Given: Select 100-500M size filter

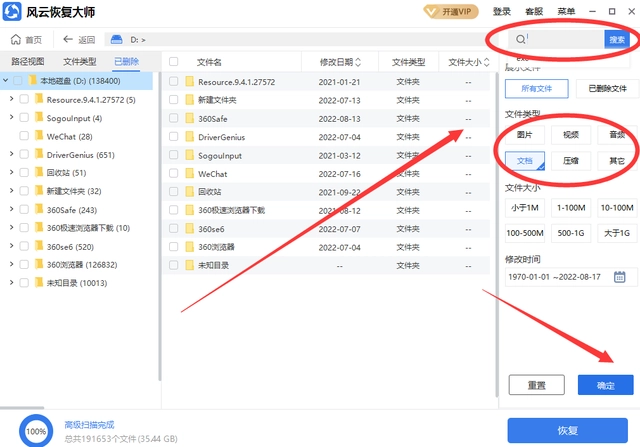Looking at the screenshot, I should (x=524, y=233).
